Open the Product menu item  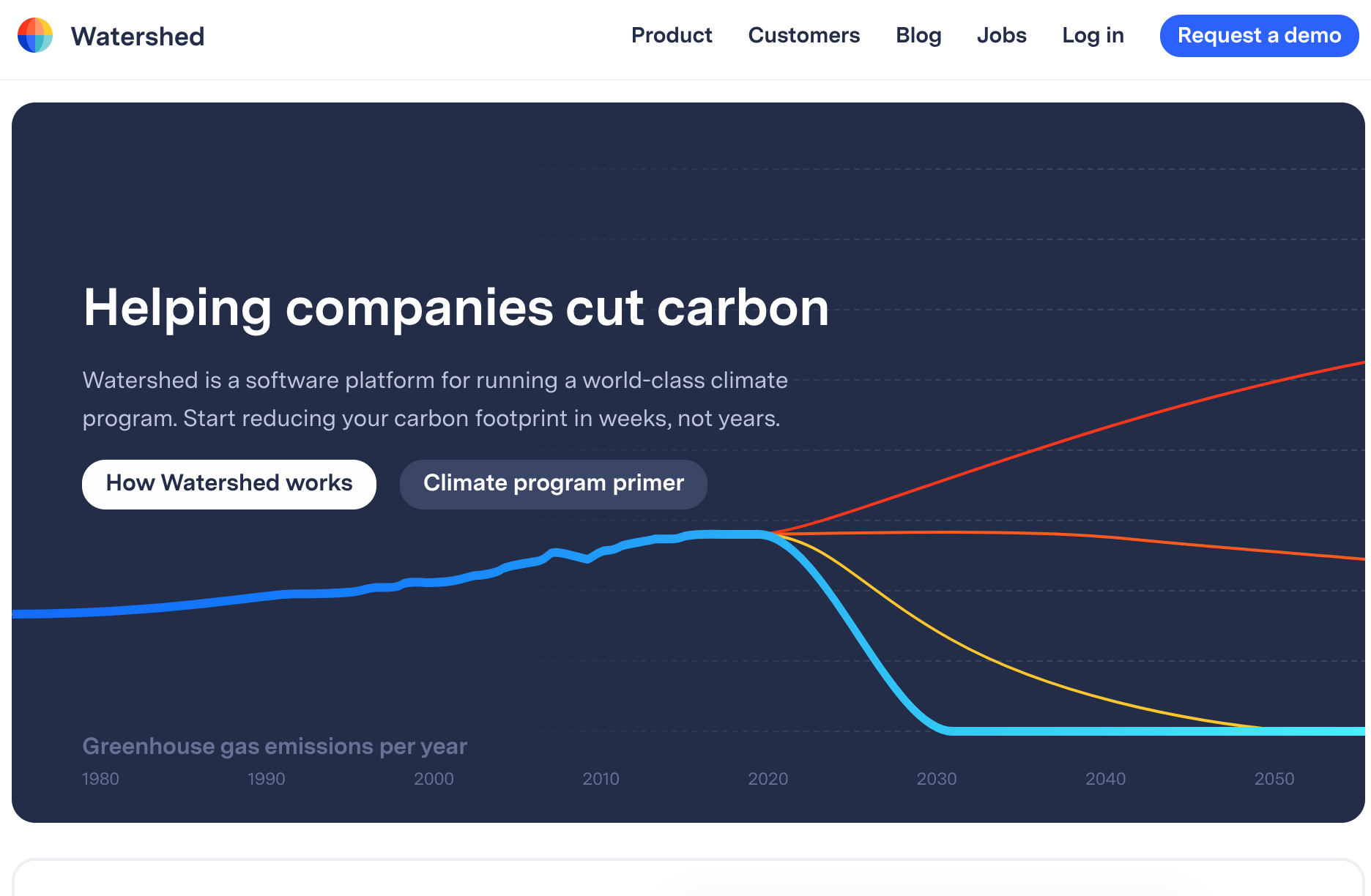[671, 35]
